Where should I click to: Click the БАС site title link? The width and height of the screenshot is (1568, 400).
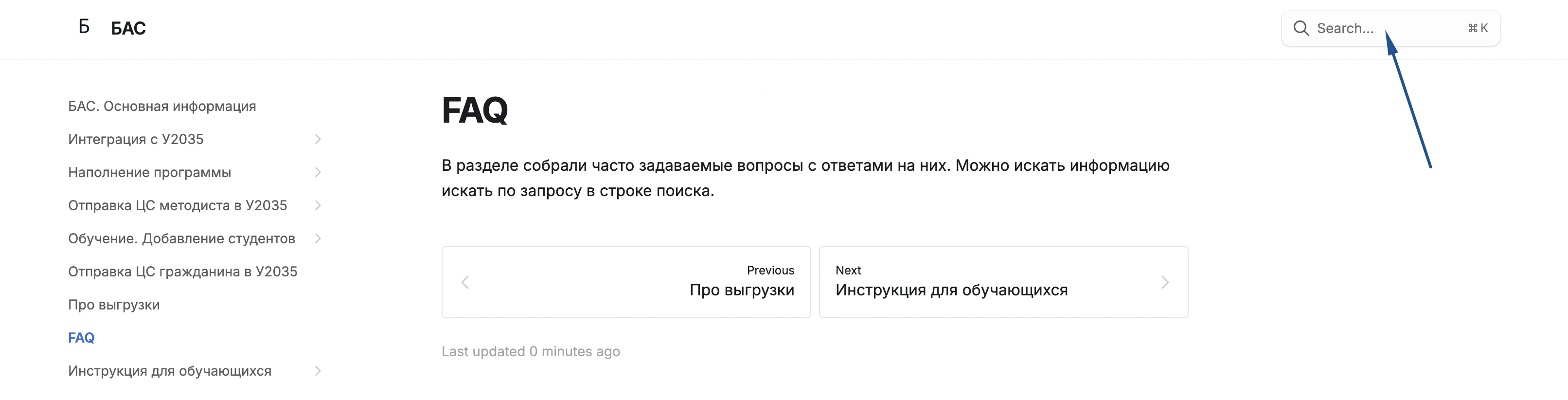point(128,28)
